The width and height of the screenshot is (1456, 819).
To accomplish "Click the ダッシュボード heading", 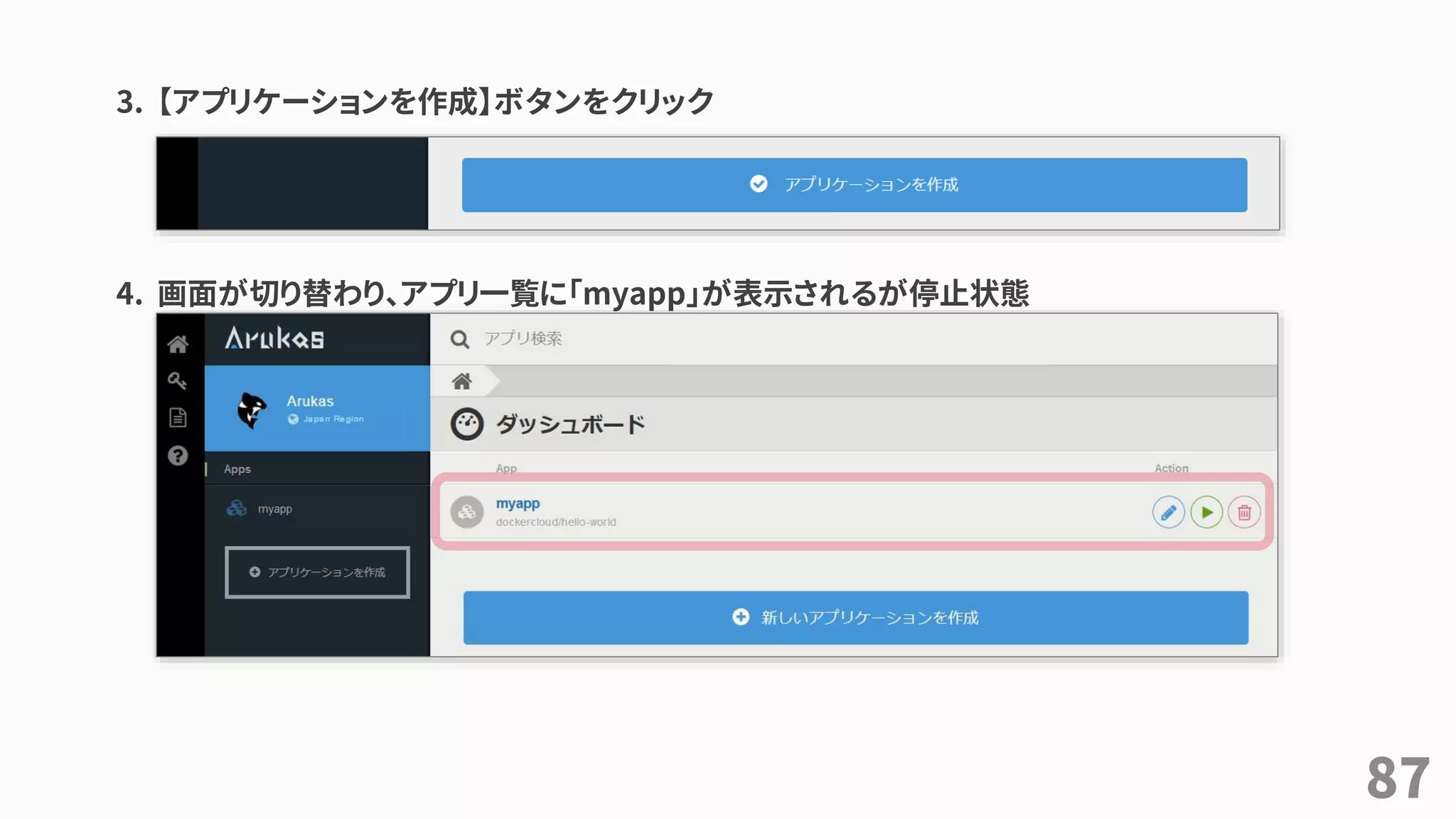I will (570, 424).
